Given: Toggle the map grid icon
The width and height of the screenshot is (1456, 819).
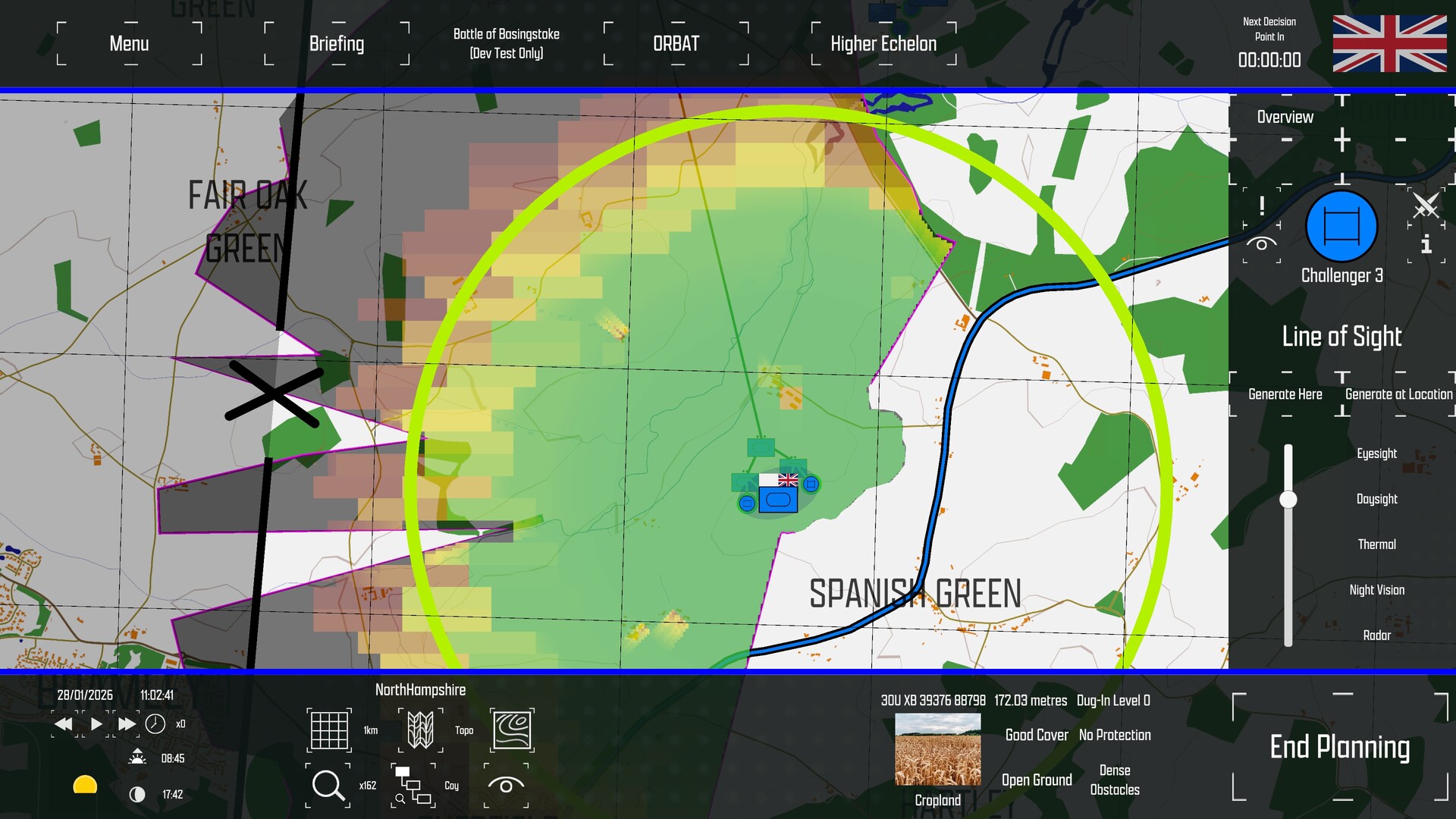Looking at the screenshot, I should click(329, 730).
